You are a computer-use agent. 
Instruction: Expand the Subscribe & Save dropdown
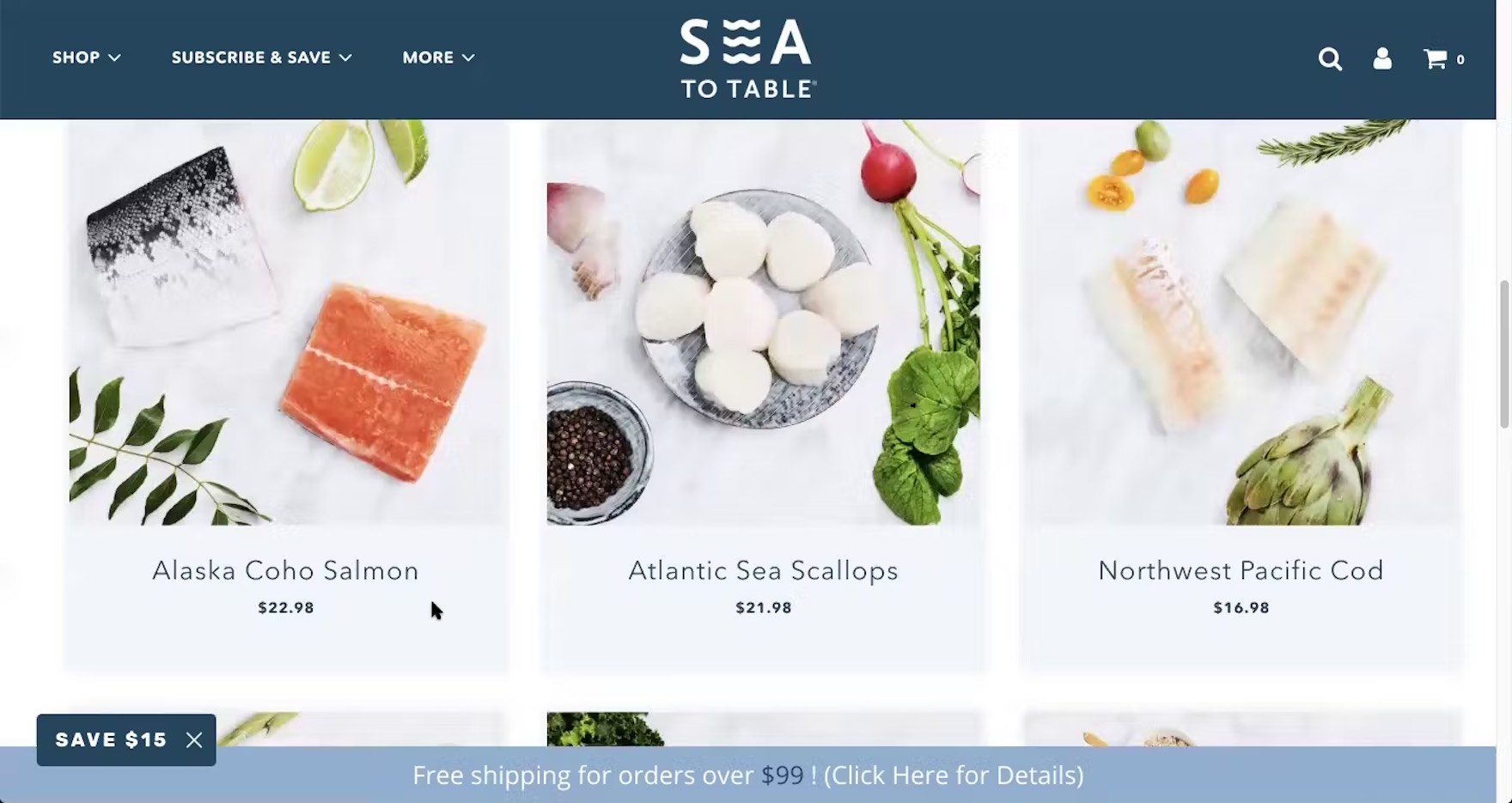pos(261,58)
